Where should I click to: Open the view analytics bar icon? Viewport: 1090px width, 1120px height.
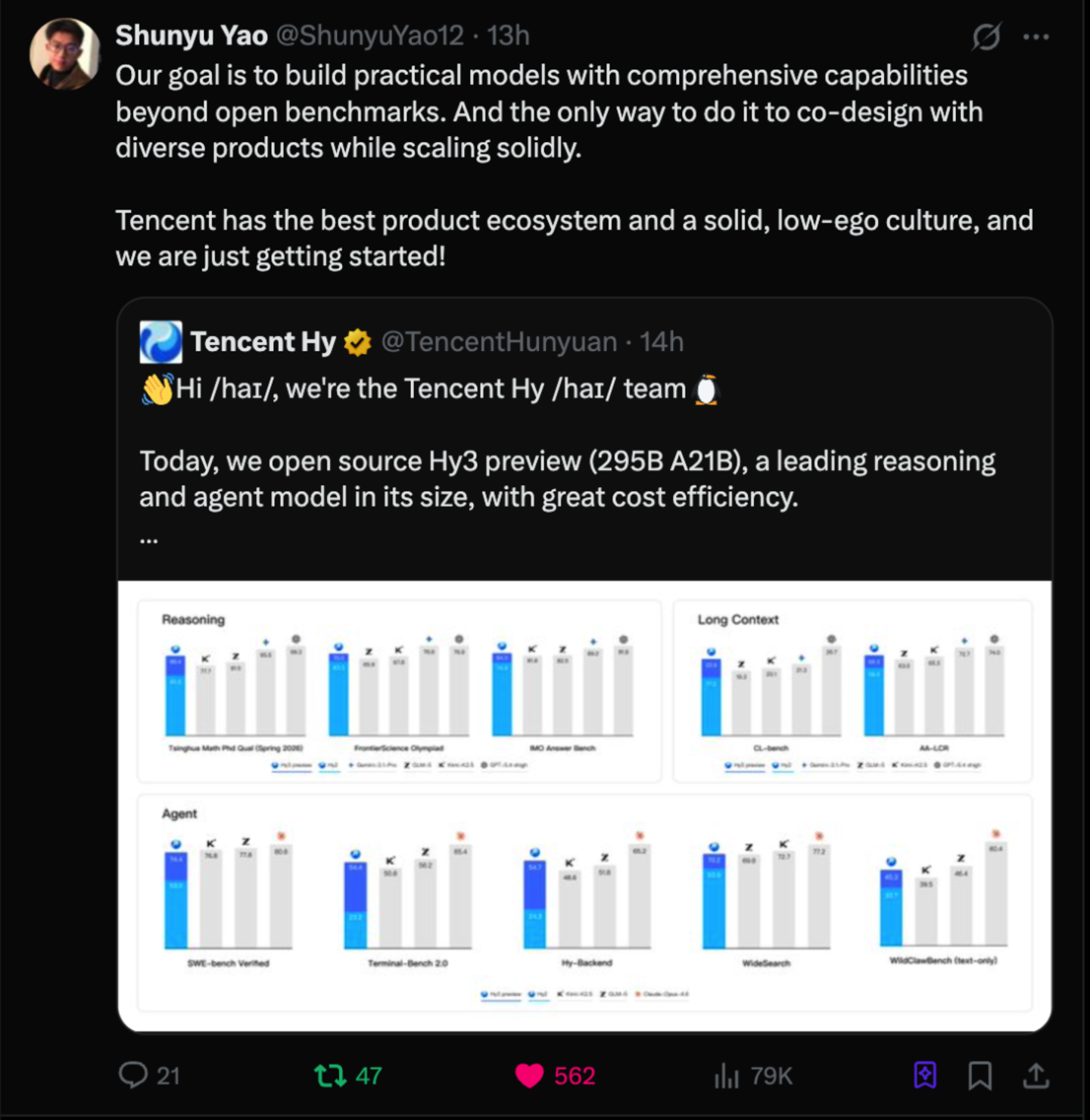[726, 1075]
